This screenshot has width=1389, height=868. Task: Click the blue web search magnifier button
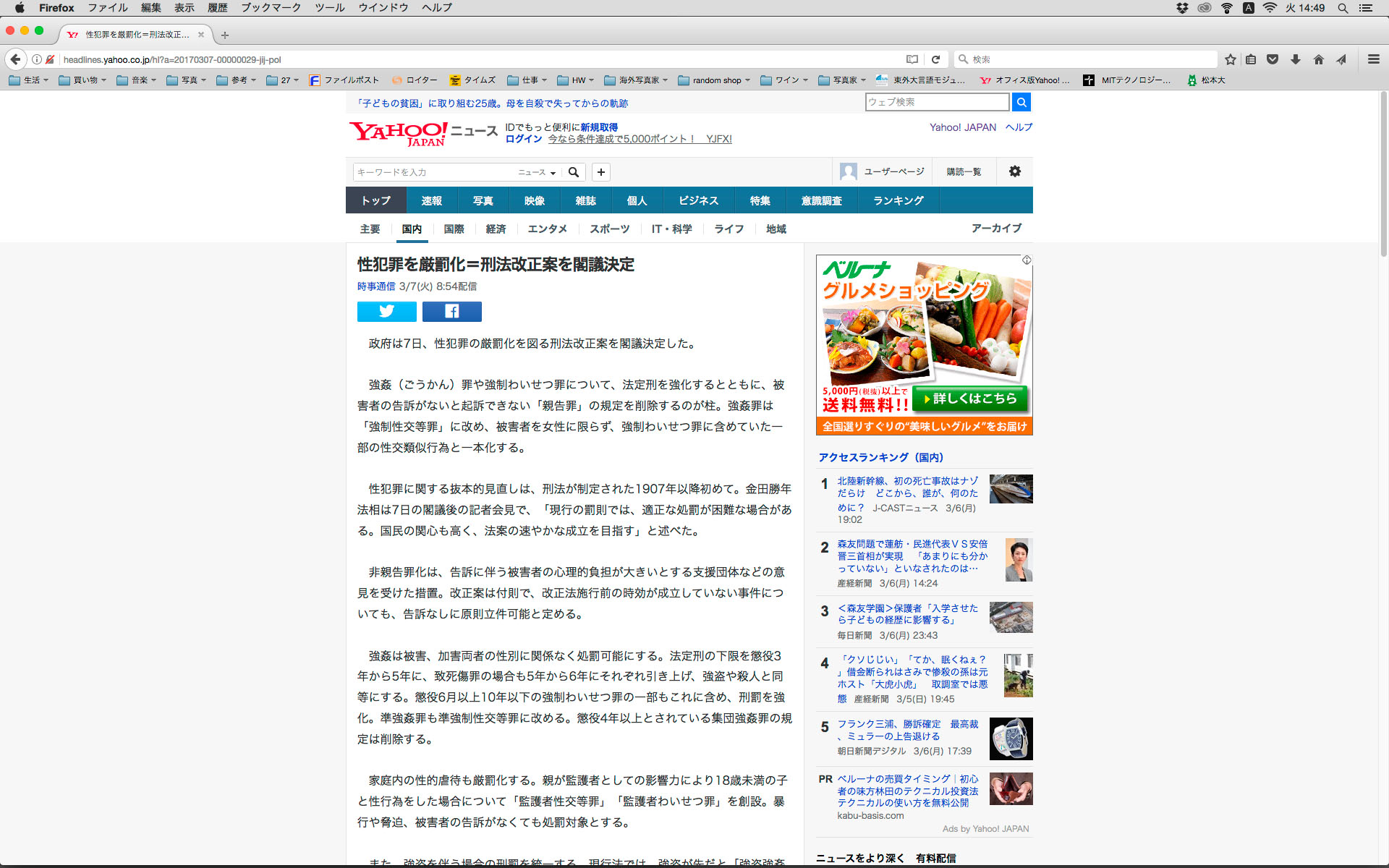pos(1021,102)
